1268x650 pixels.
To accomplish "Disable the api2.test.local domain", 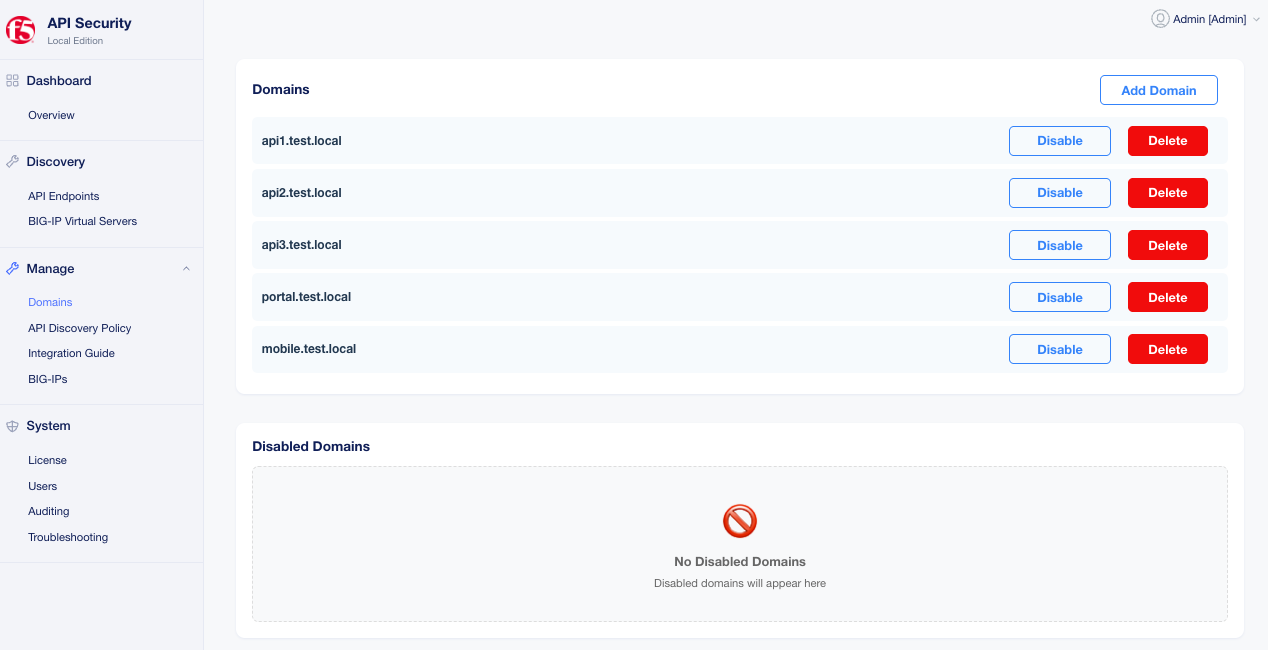I will pyautogui.click(x=1060, y=193).
